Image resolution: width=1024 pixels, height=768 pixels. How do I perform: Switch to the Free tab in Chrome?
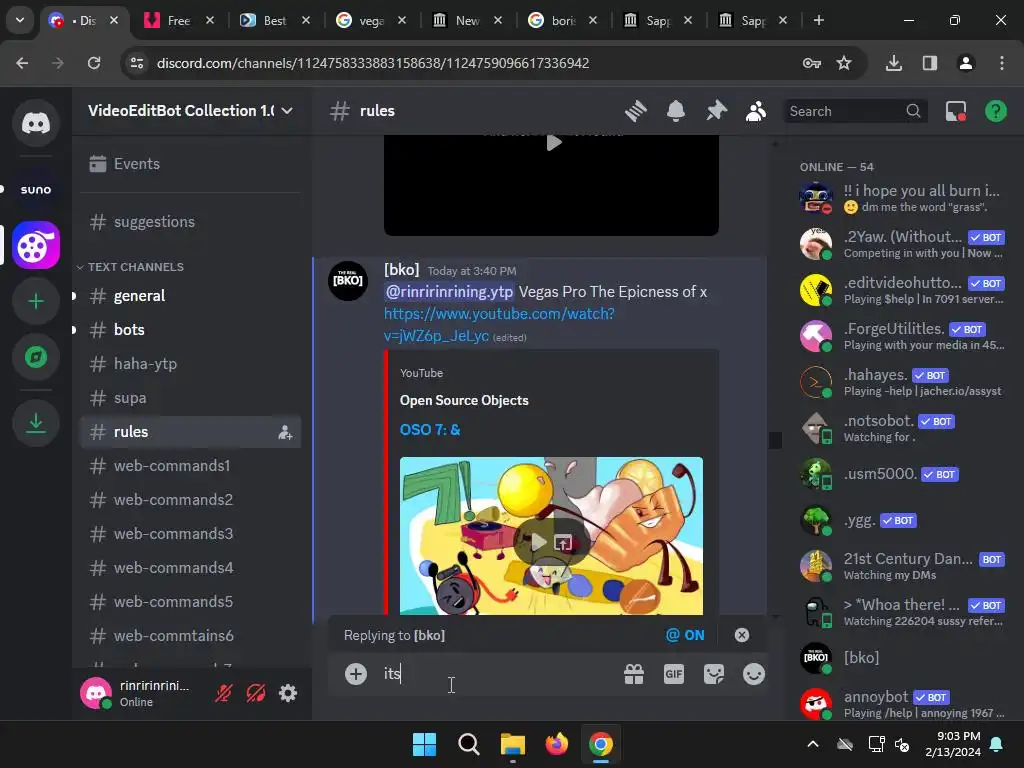tap(179, 20)
